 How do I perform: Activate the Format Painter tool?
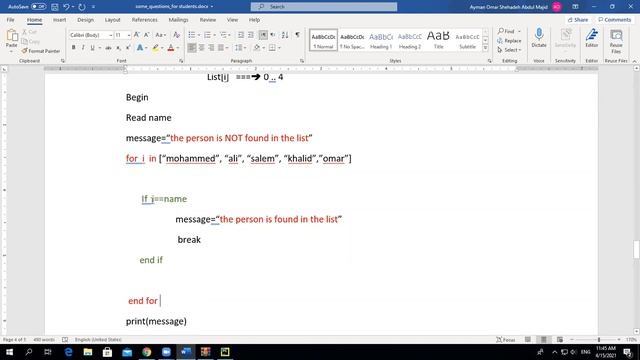click(41, 51)
